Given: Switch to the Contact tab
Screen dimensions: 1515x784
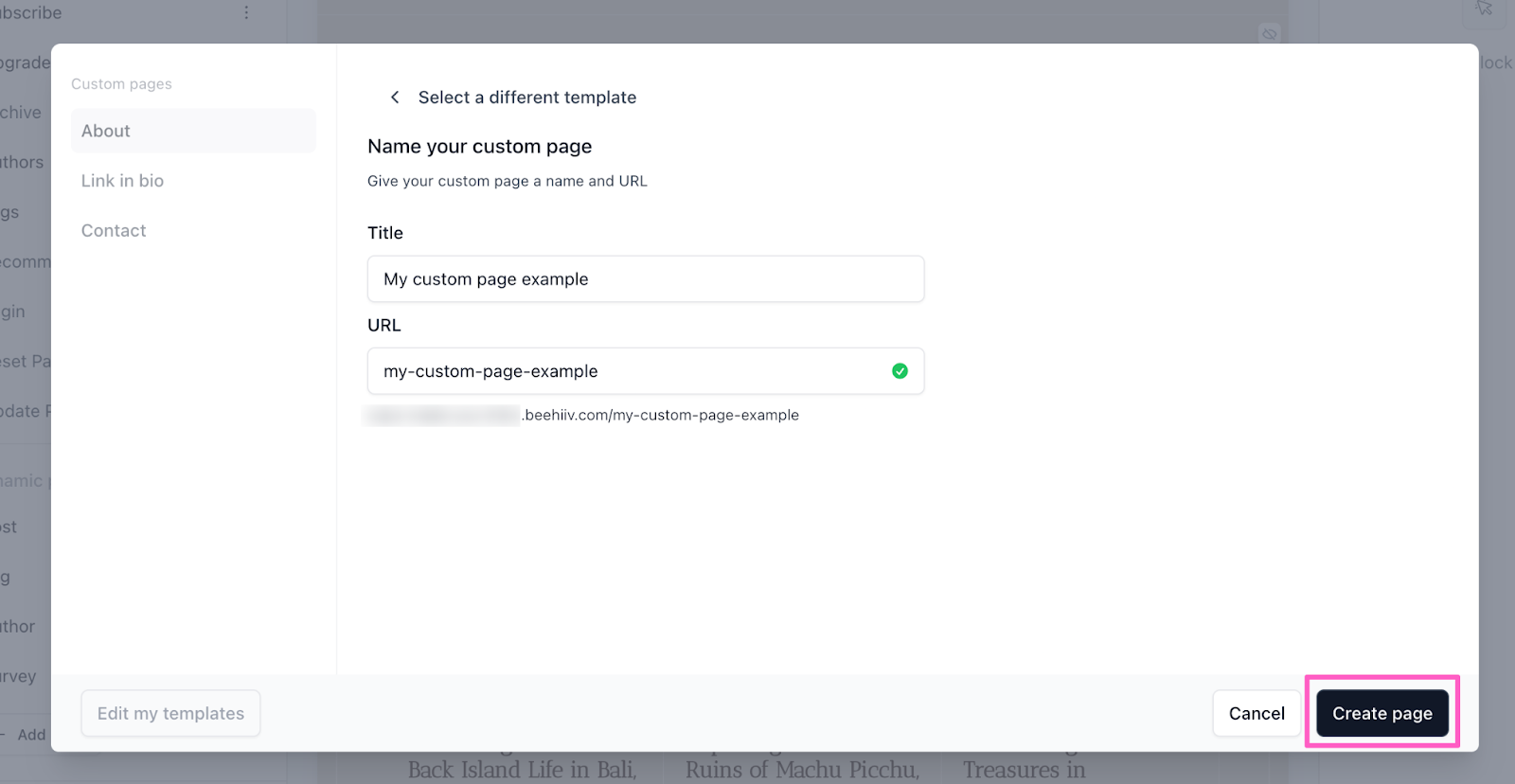Looking at the screenshot, I should (114, 231).
